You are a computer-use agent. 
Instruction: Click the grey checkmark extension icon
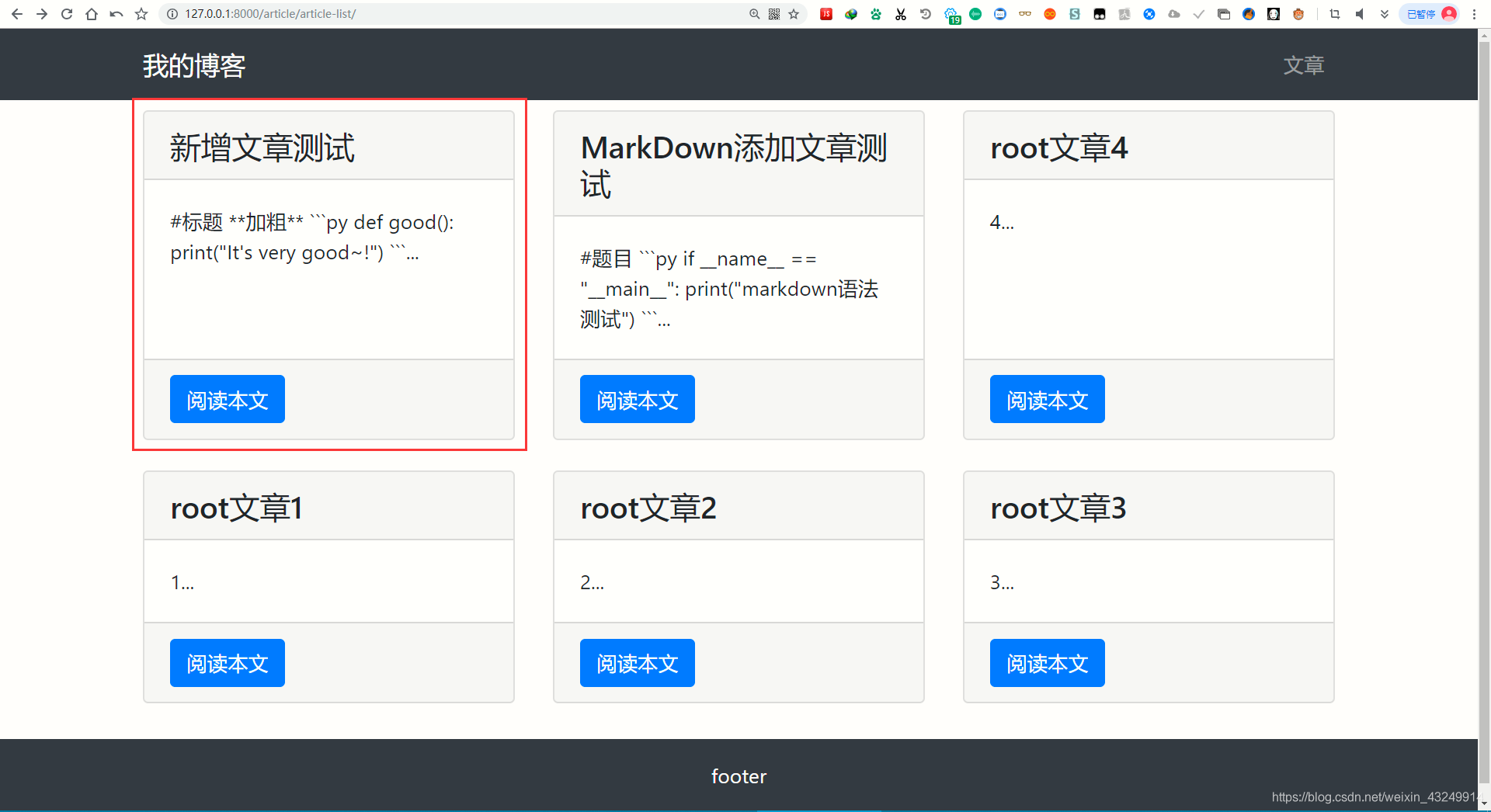[1199, 14]
